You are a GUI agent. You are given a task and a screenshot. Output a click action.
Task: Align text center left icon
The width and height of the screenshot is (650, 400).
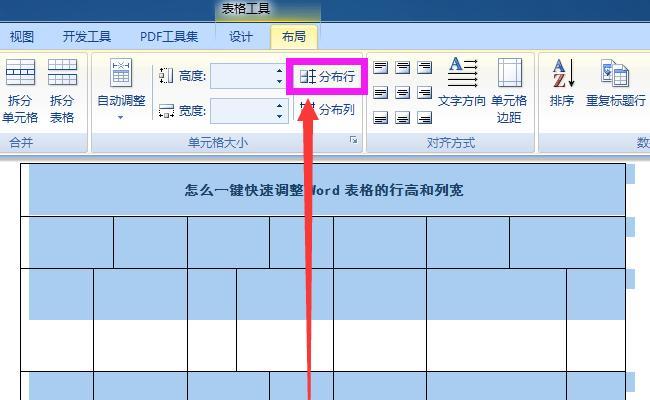381,92
